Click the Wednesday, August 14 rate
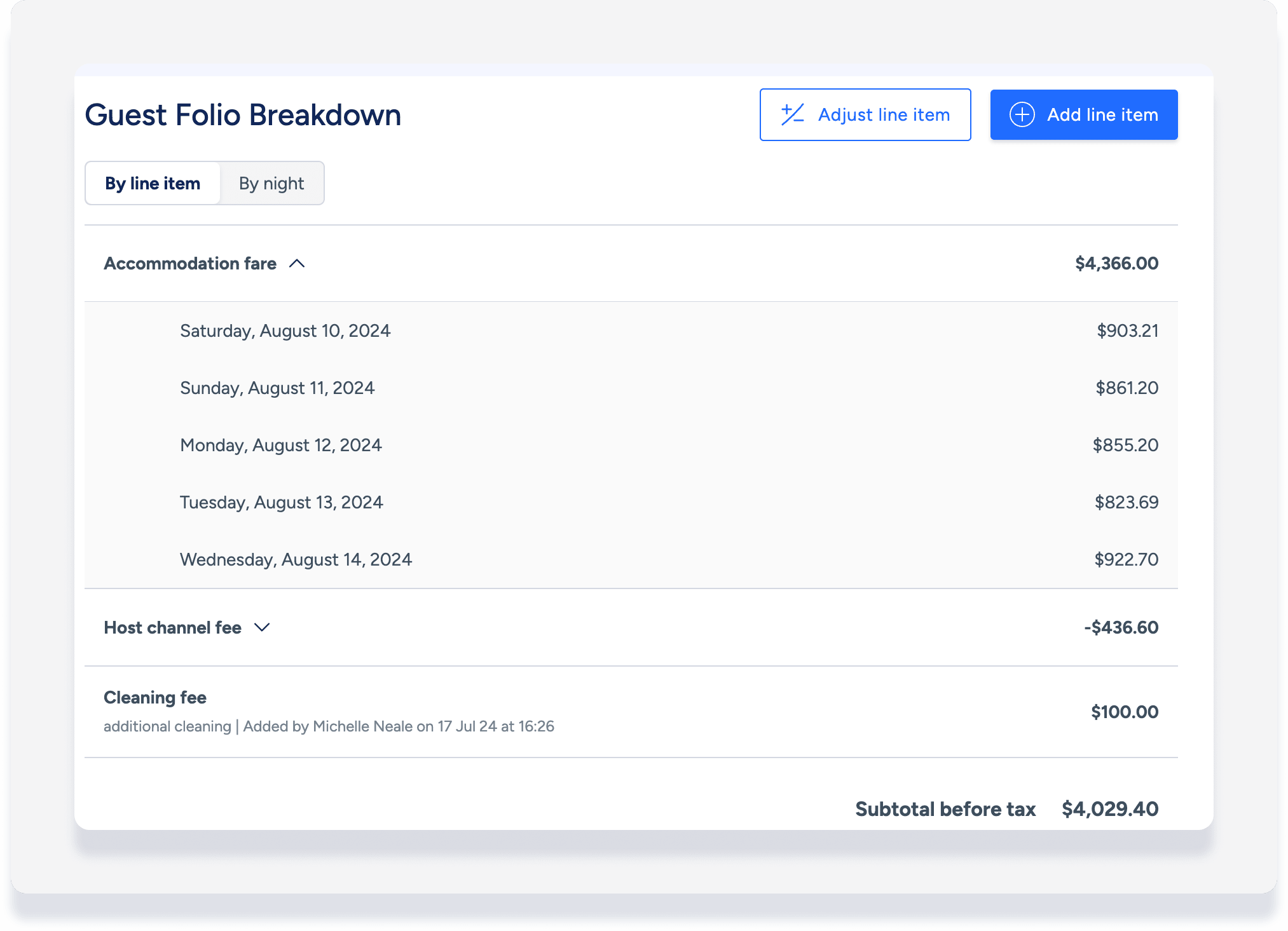The width and height of the screenshot is (1288, 931). click(x=1125, y=559)
